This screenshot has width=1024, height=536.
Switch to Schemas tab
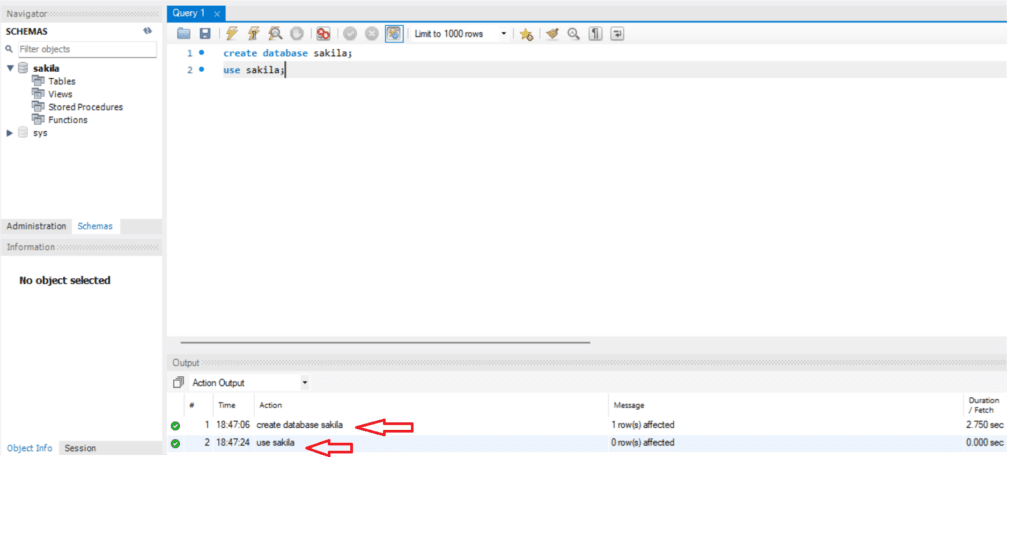click(x=95, y=226)
